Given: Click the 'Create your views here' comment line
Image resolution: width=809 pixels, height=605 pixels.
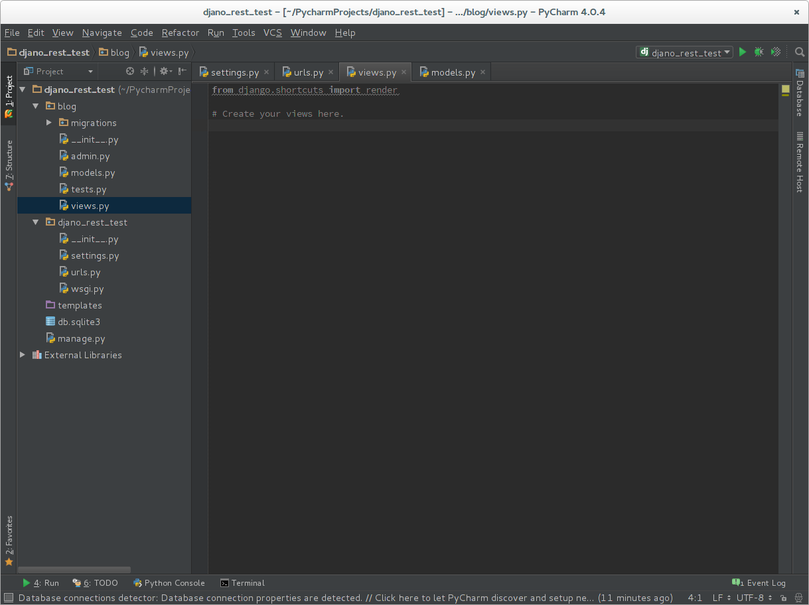Looking at the screenshot, I should pos(278,113).
